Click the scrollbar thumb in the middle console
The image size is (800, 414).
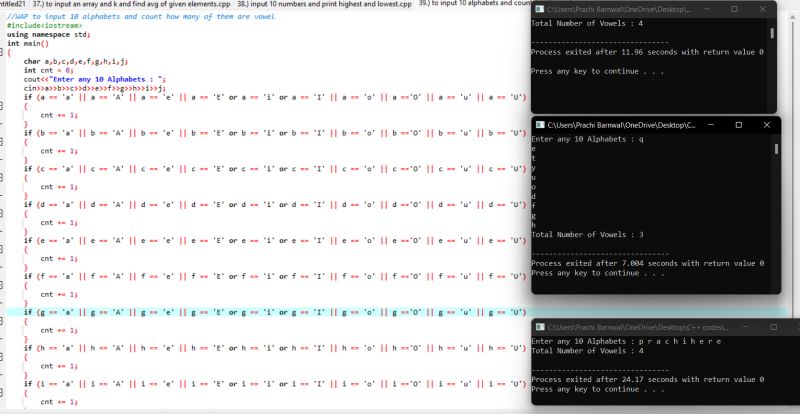click(x=776, y=149)
